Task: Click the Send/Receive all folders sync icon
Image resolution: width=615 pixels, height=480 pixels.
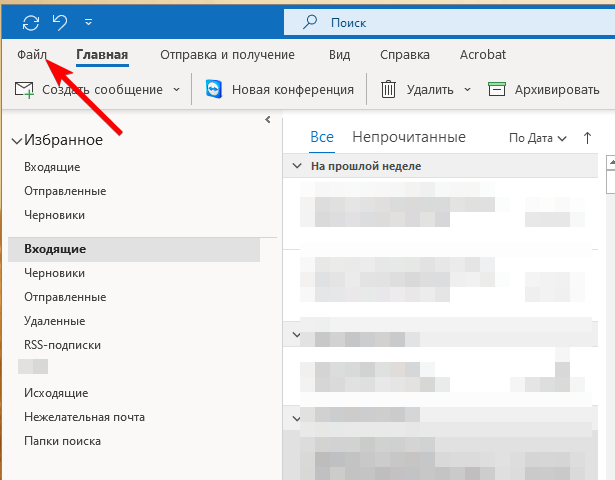Action: coord(30,21)
